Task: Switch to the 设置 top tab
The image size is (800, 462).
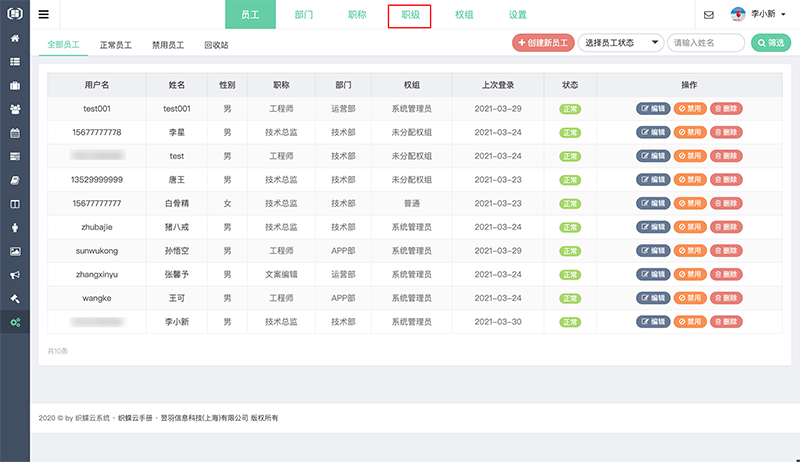Action: tap(517, 14)
